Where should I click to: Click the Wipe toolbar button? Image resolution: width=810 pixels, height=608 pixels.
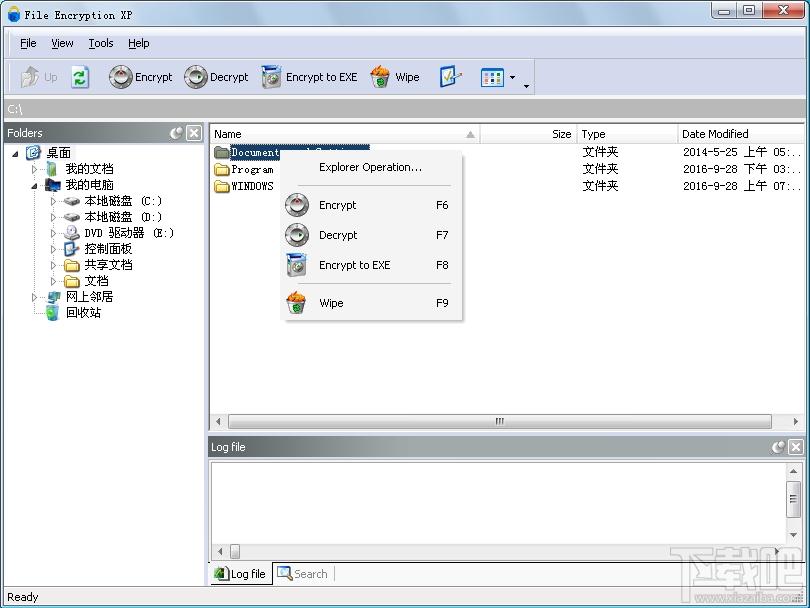[395, 77]
